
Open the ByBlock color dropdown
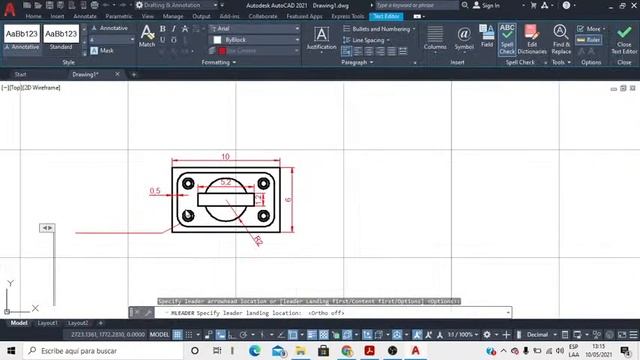click(255, 40)
